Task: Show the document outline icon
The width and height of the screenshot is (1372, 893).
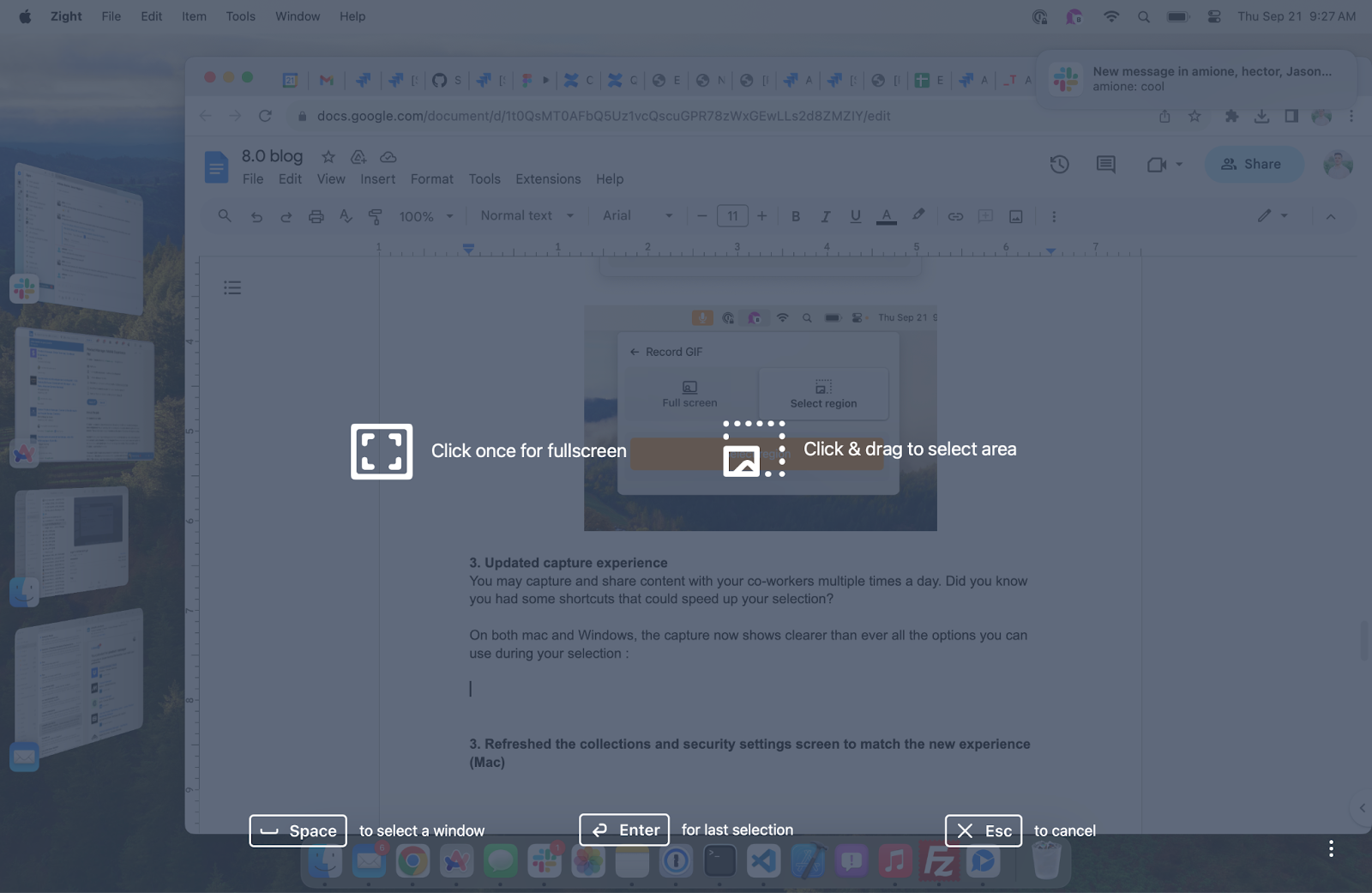Action: [x=232, y=287]
